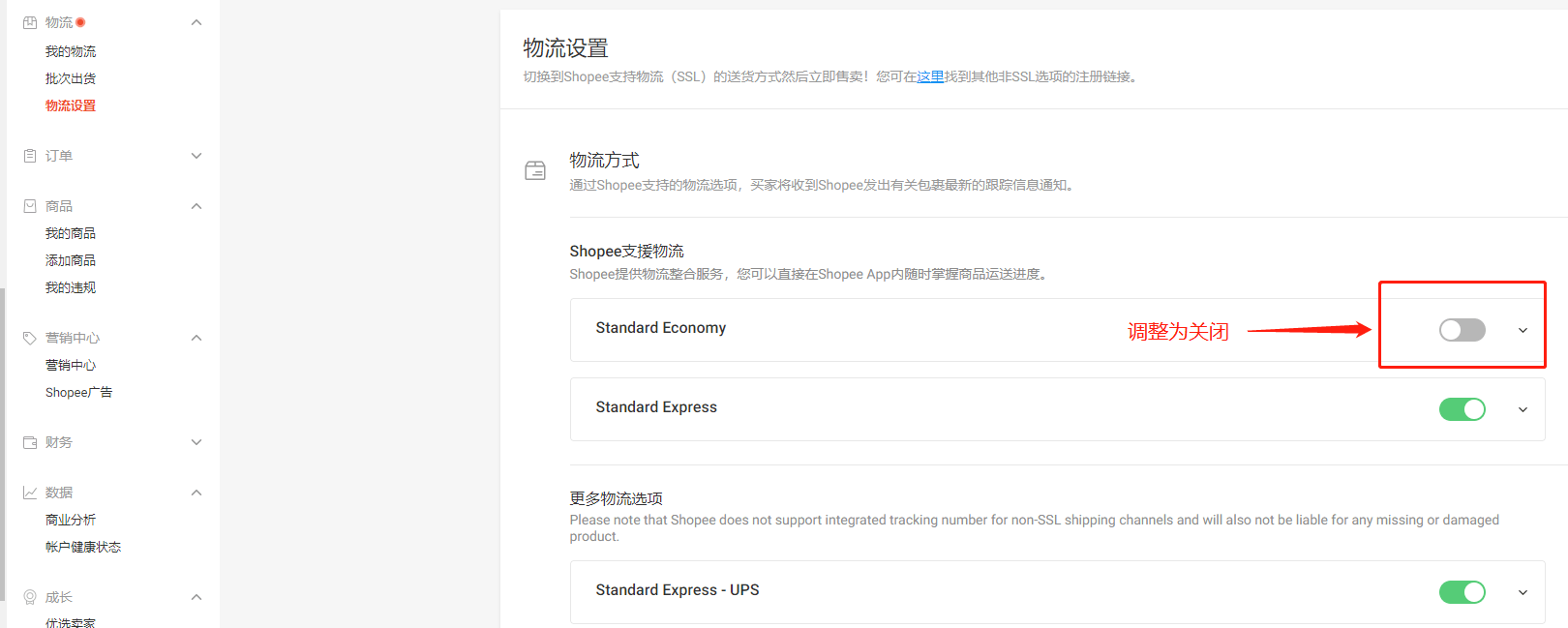Viewport: 1568px width, 628px height.
Task: Click the 更多物流选项 heading
Action: (616, 498)
